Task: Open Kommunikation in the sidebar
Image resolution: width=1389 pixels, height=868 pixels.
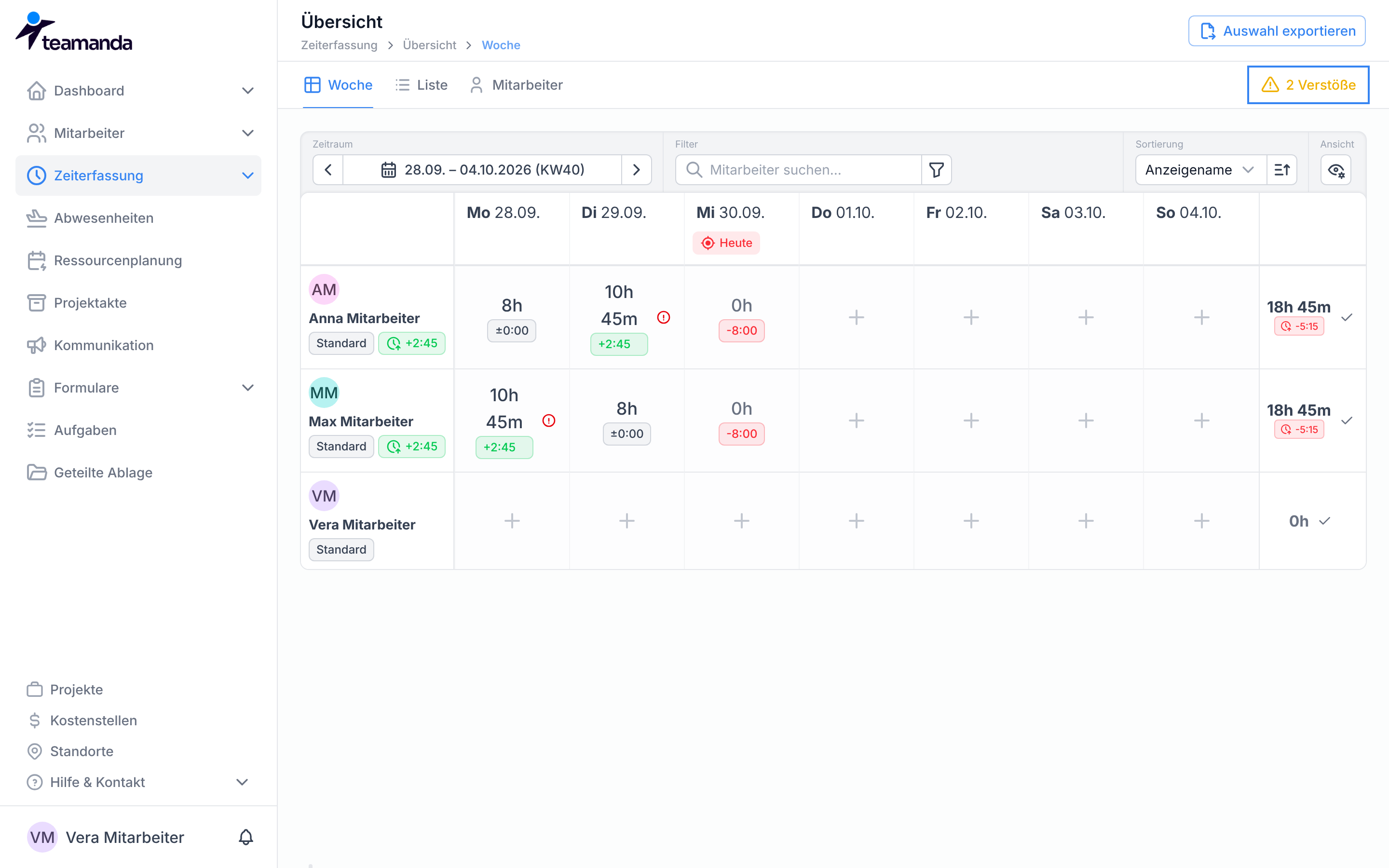Action: pos(138,346)
